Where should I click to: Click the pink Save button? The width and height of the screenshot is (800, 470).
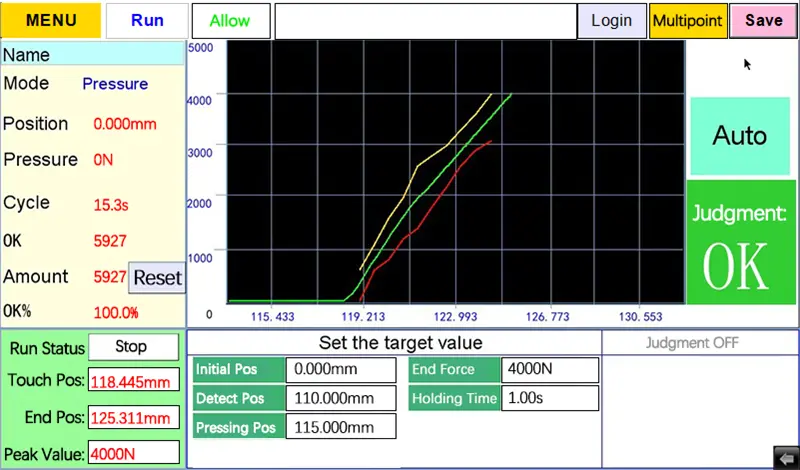[763, 20]
